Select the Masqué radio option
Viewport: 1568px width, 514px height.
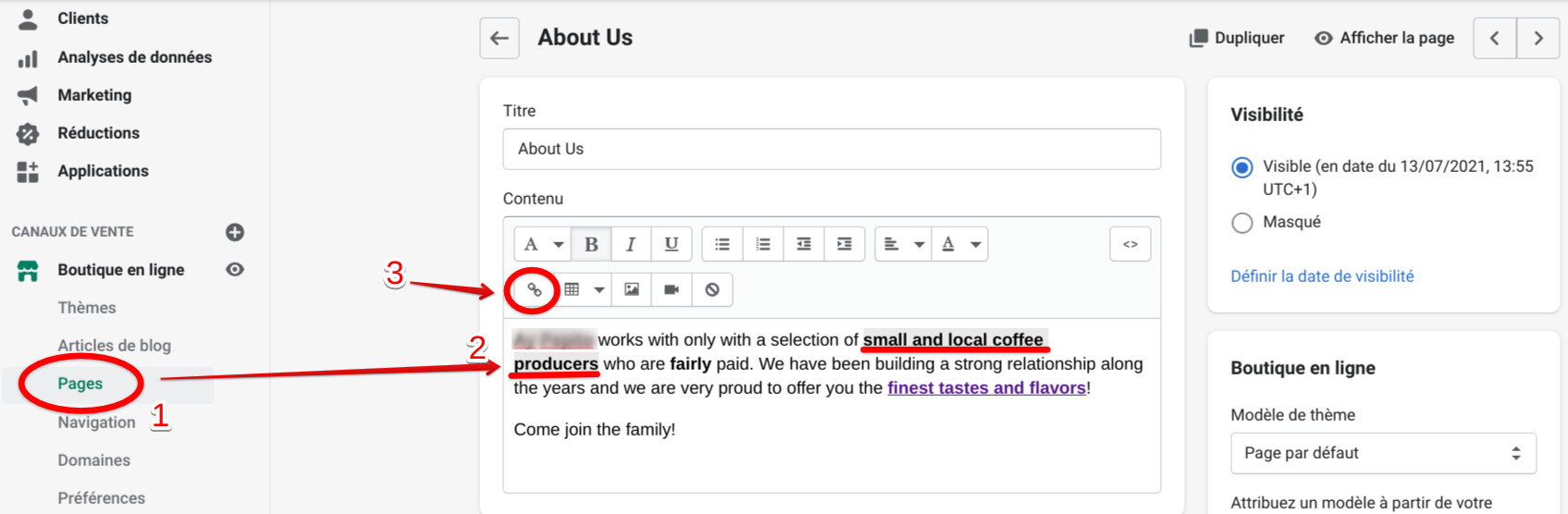click(1242, 223)
